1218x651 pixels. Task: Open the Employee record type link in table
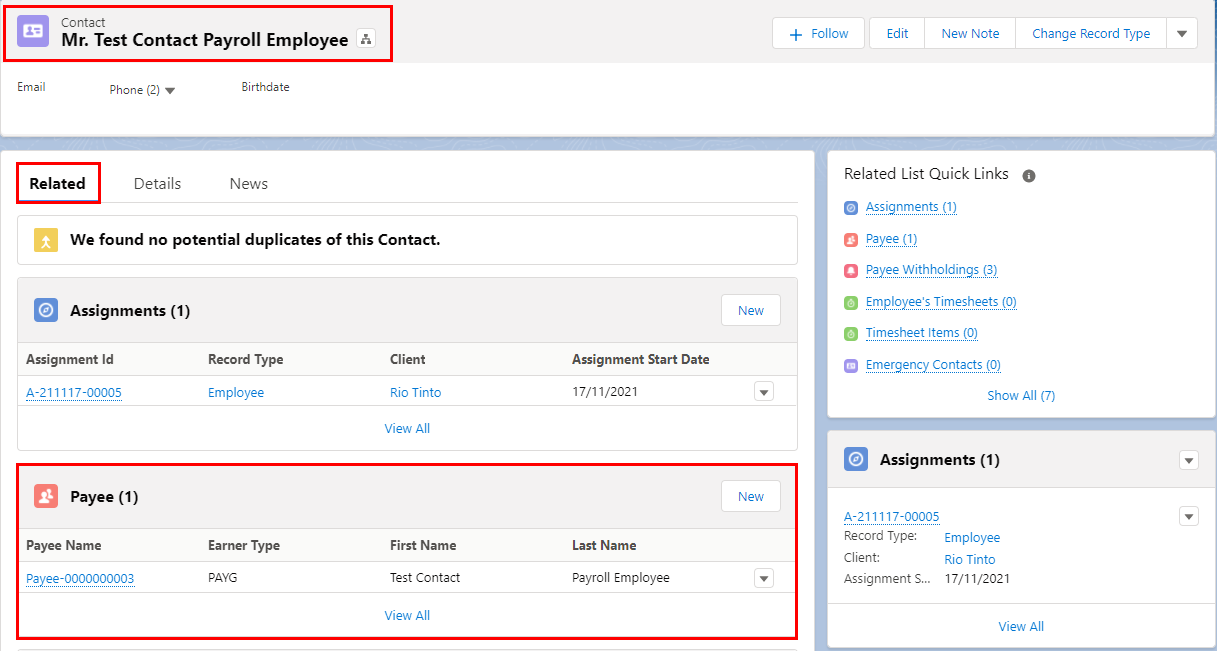point(236,393)
